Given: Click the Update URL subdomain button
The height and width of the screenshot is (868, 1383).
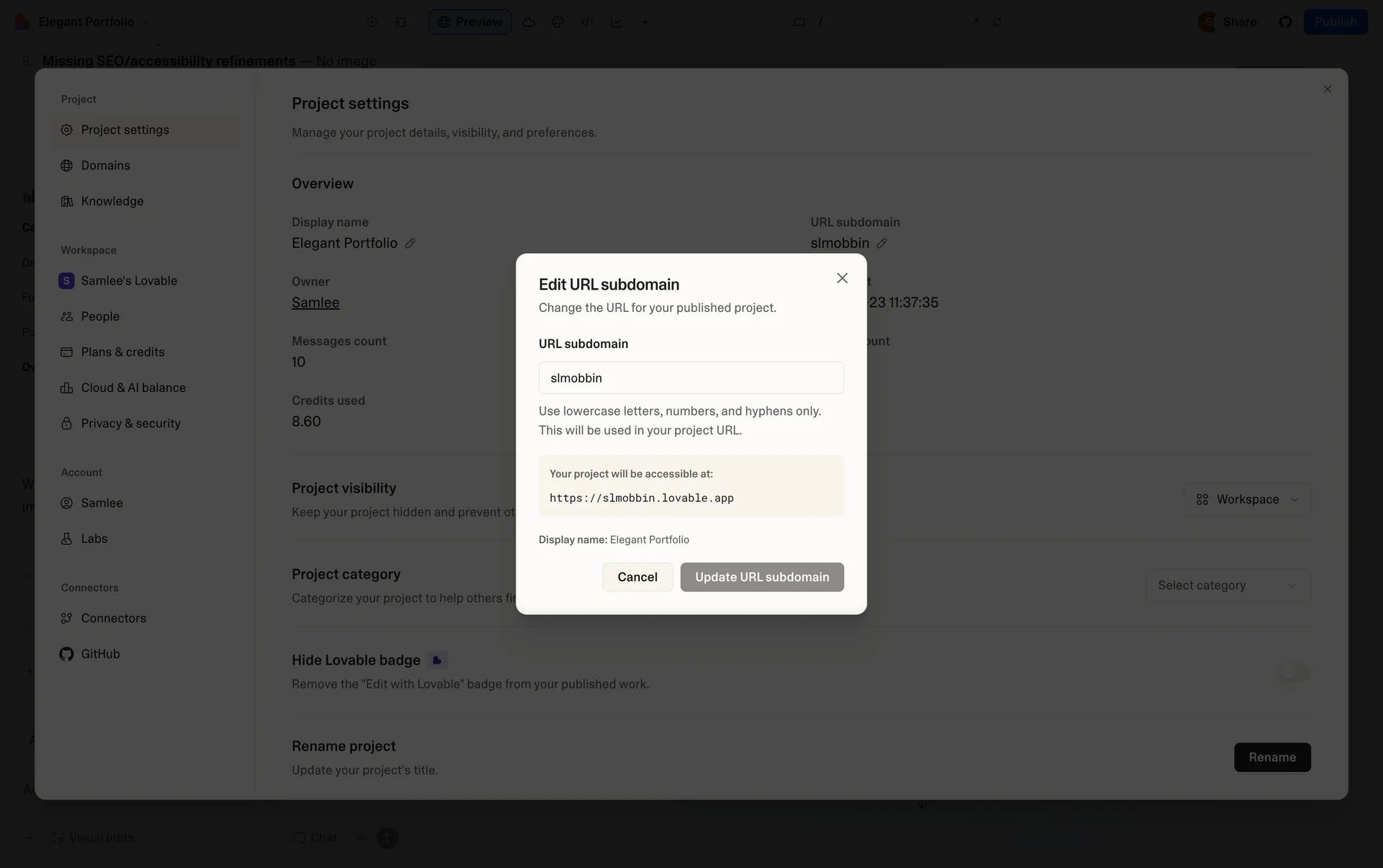Looking at the screenshot, I should [761, 577].
